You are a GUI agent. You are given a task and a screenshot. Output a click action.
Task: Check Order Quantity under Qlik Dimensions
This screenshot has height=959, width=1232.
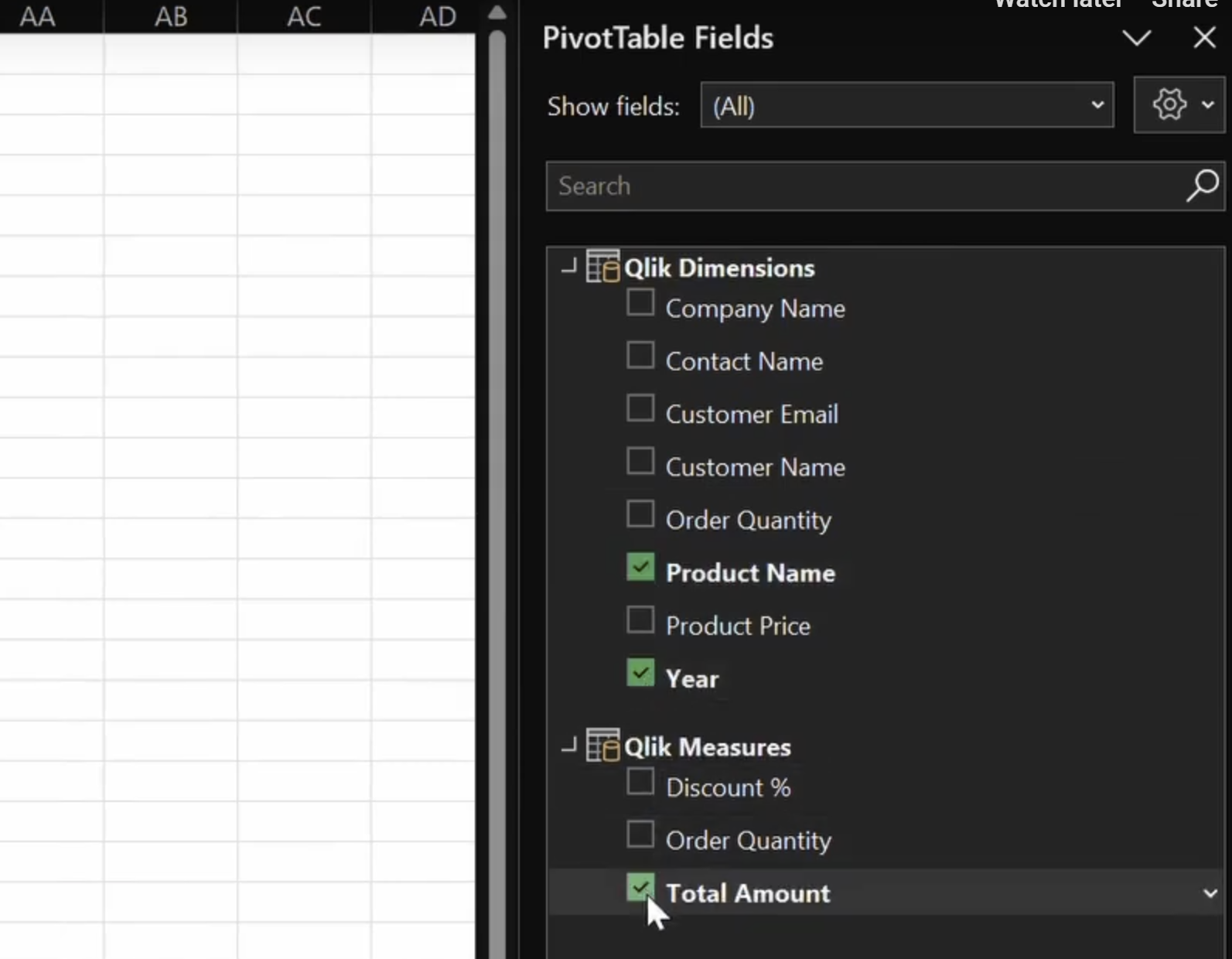pyautogui.click(x=640, y=514)
